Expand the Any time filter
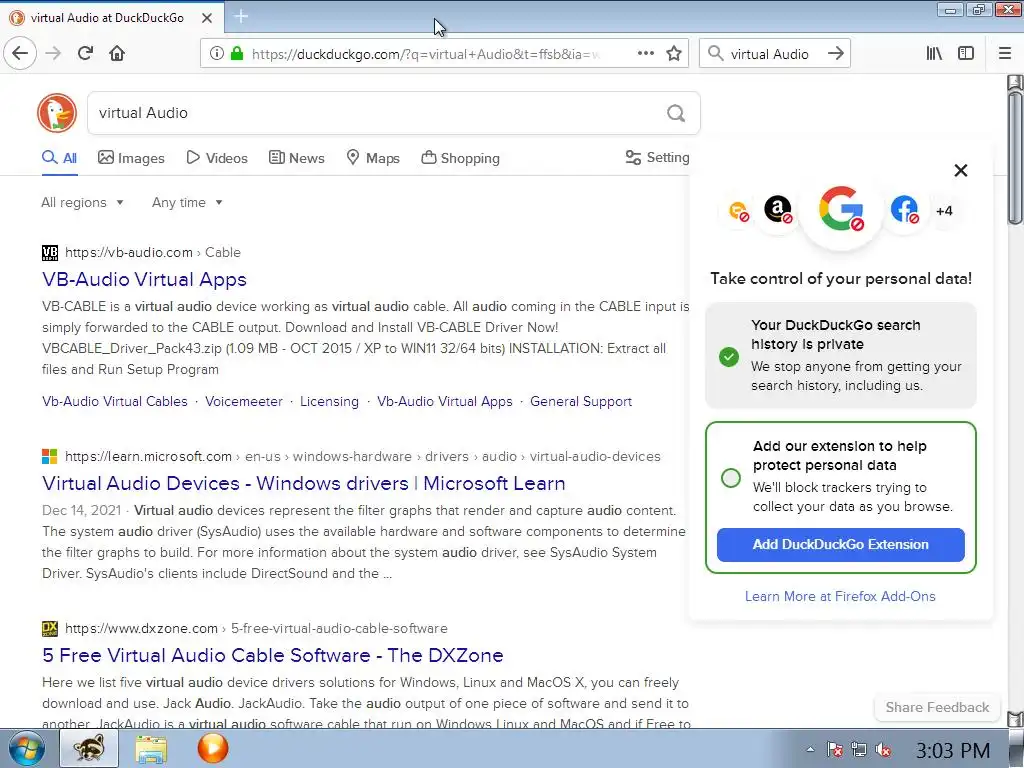Image resolution: width=1024 pixels, height=768 pixels. pyautogui.click(x=187, y=202)
